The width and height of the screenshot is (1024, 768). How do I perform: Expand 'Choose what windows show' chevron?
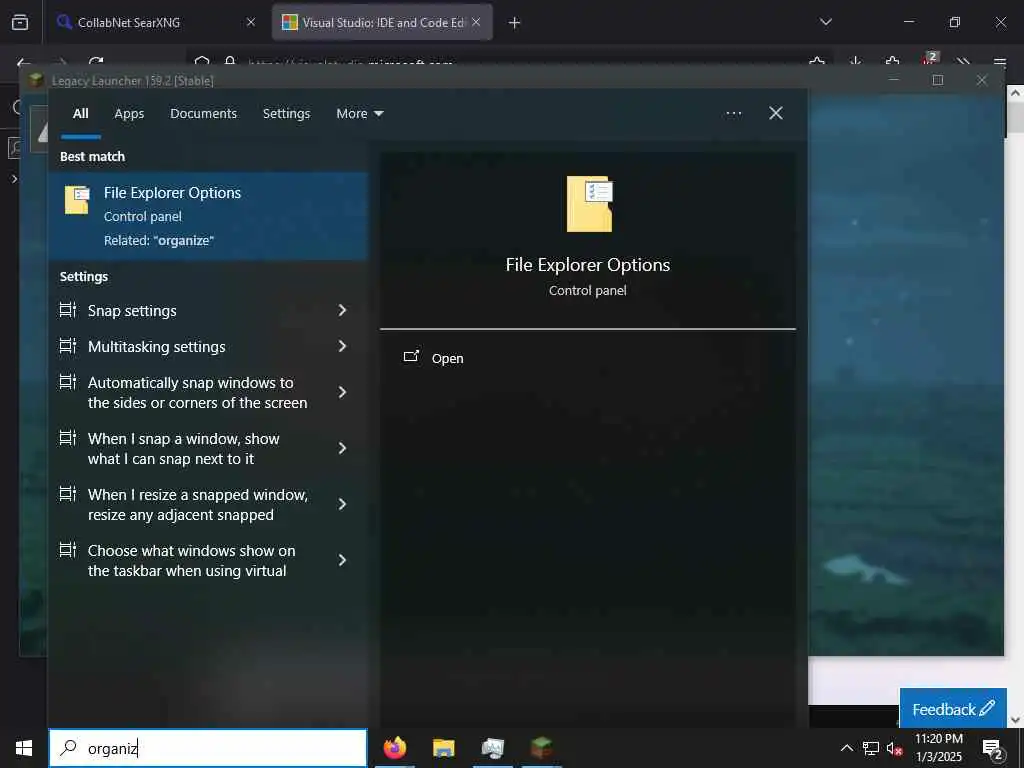coord(342,560)
